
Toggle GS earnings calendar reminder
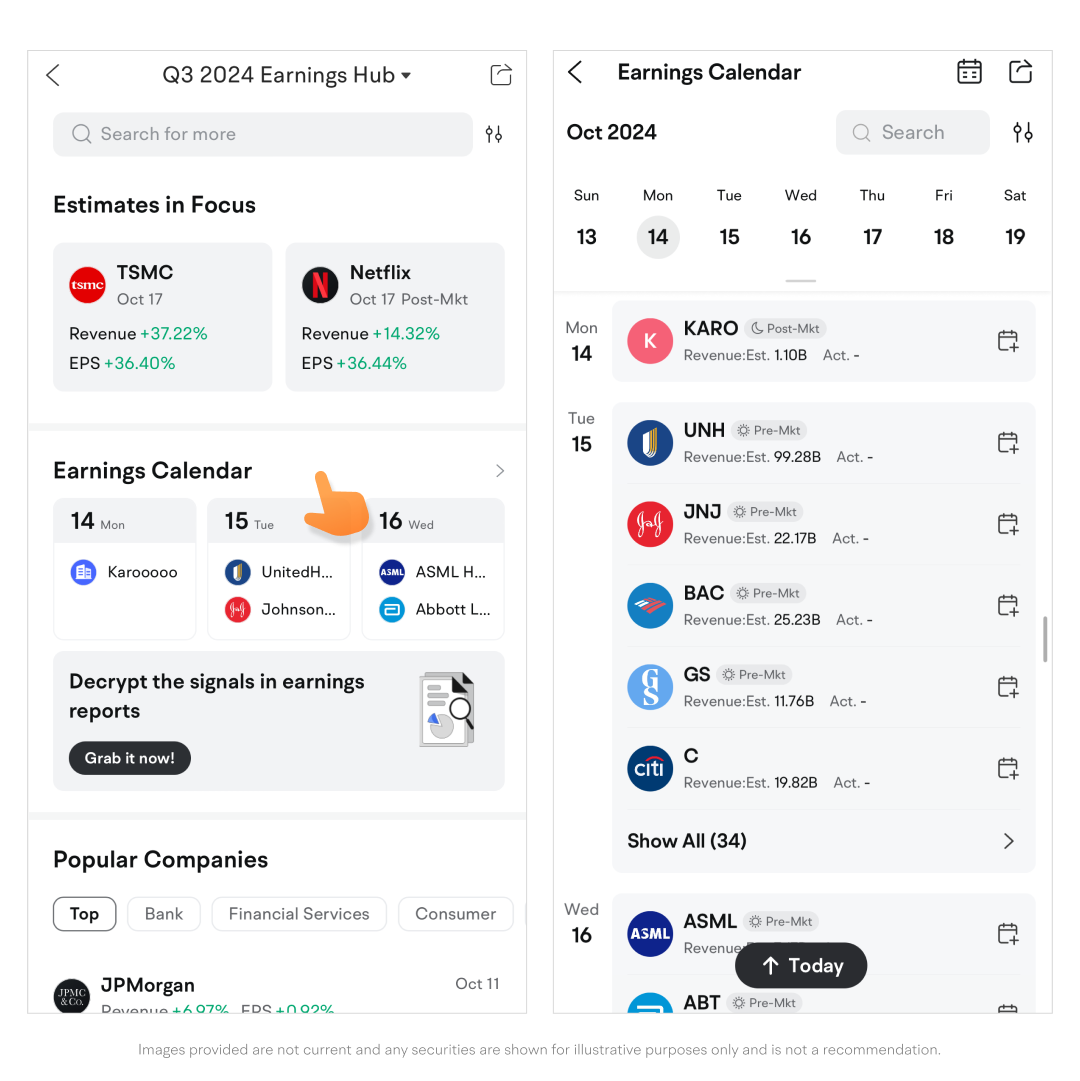pyautogui.click(x=1008, y=687)
